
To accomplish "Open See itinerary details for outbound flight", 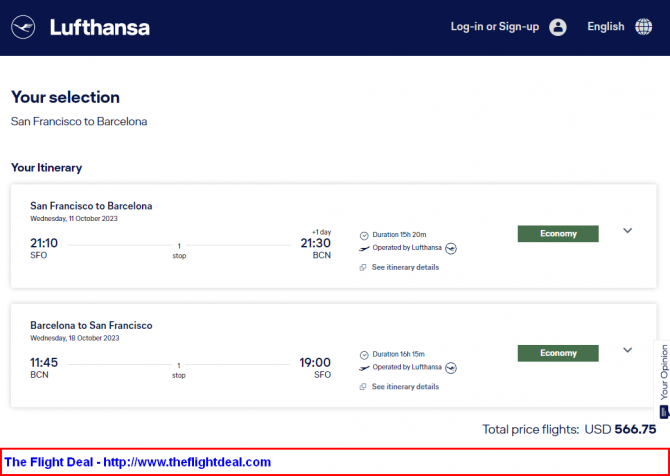I will 405,267.
